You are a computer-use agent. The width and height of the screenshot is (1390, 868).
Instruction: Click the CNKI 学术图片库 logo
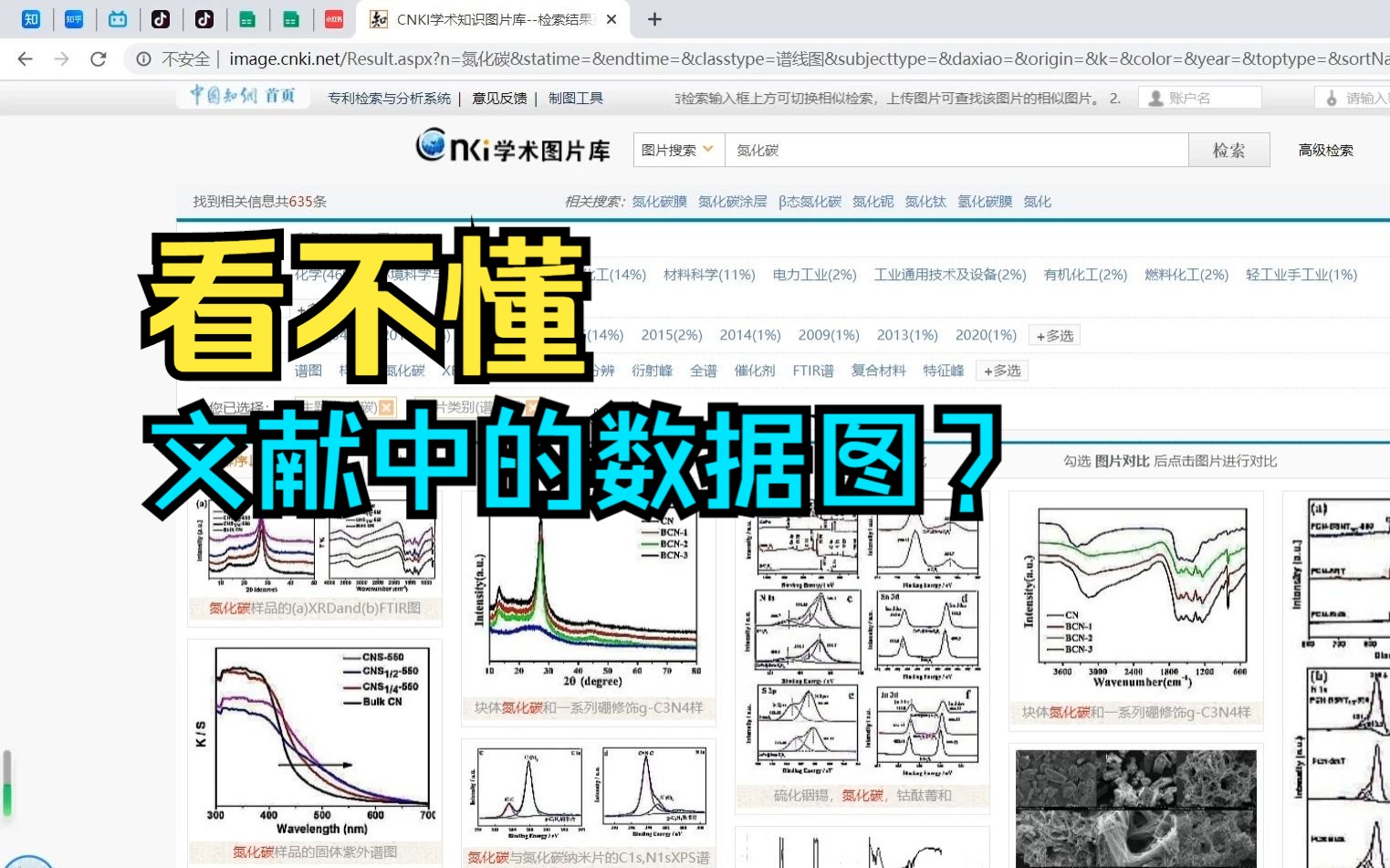click(513, 147)
